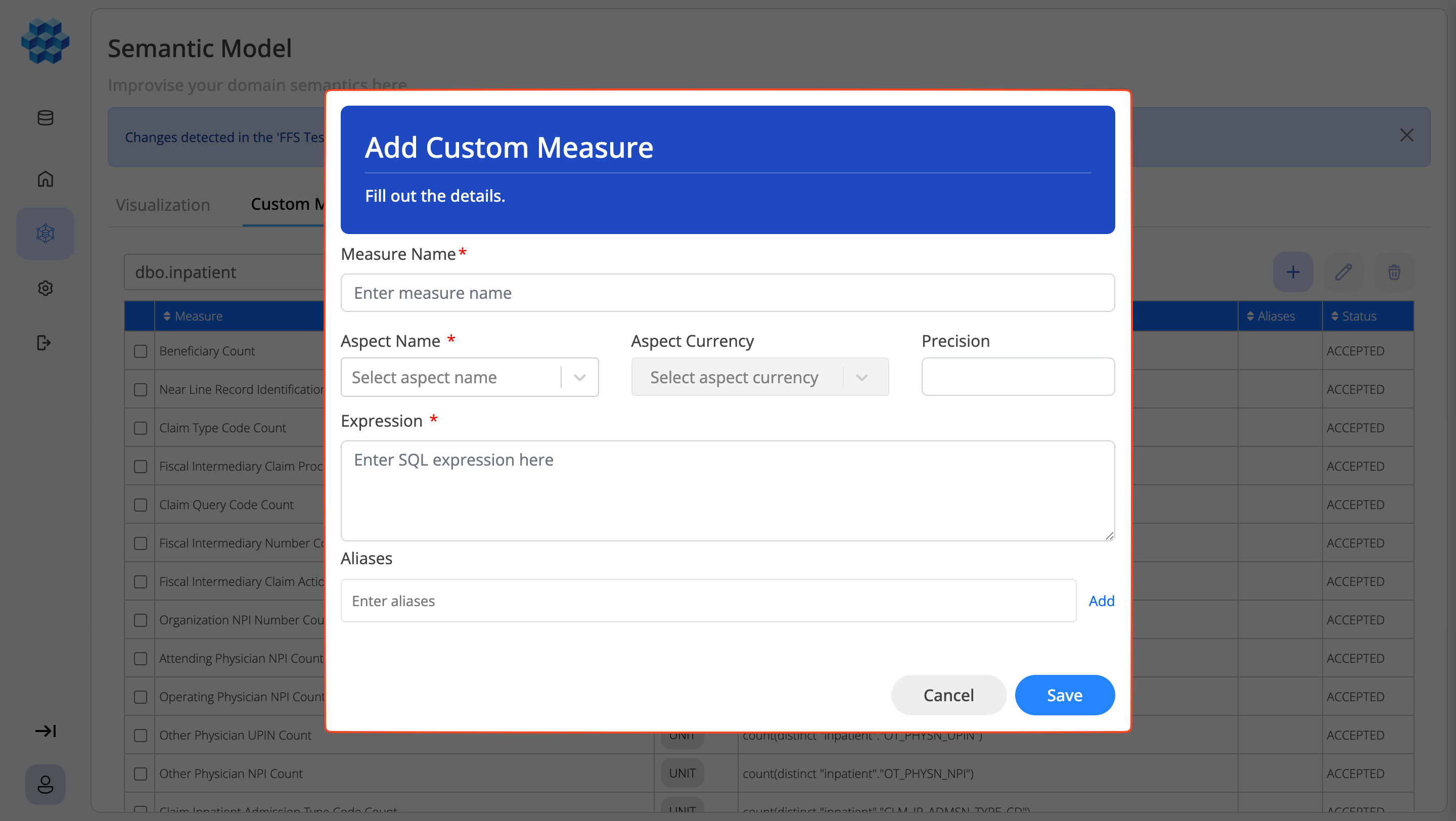Click the logout icon in sidebar
This screenshot has height=821, width=1456.
point(44,342)
